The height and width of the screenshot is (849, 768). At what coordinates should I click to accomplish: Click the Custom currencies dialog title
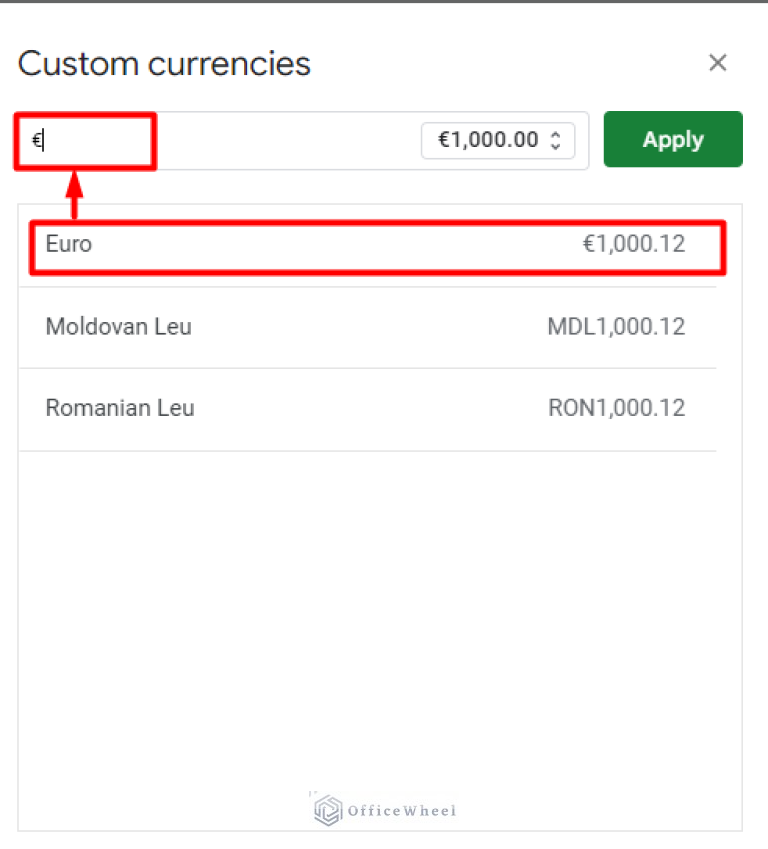pyautogui.click(x=164, y=63)
